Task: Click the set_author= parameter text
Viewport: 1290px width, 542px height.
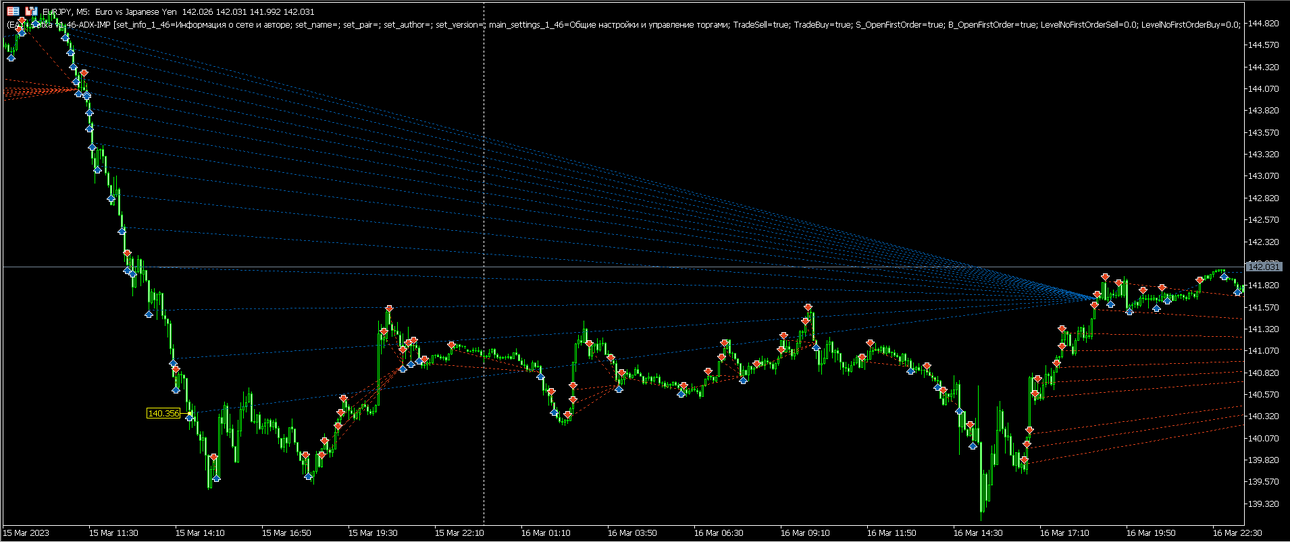Action: [407, 24]
